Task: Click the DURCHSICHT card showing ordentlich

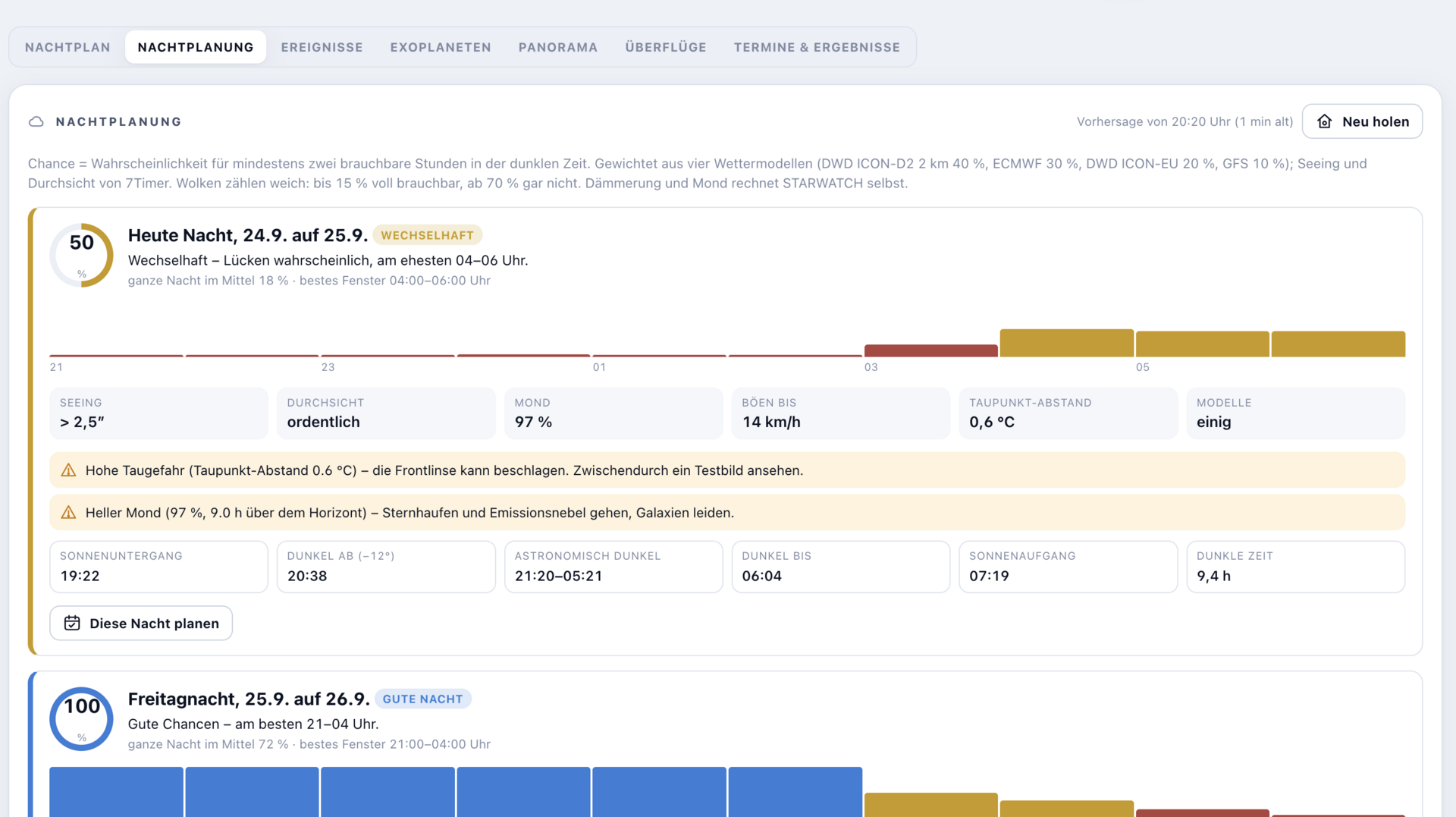Action: (x=386, y=413)
